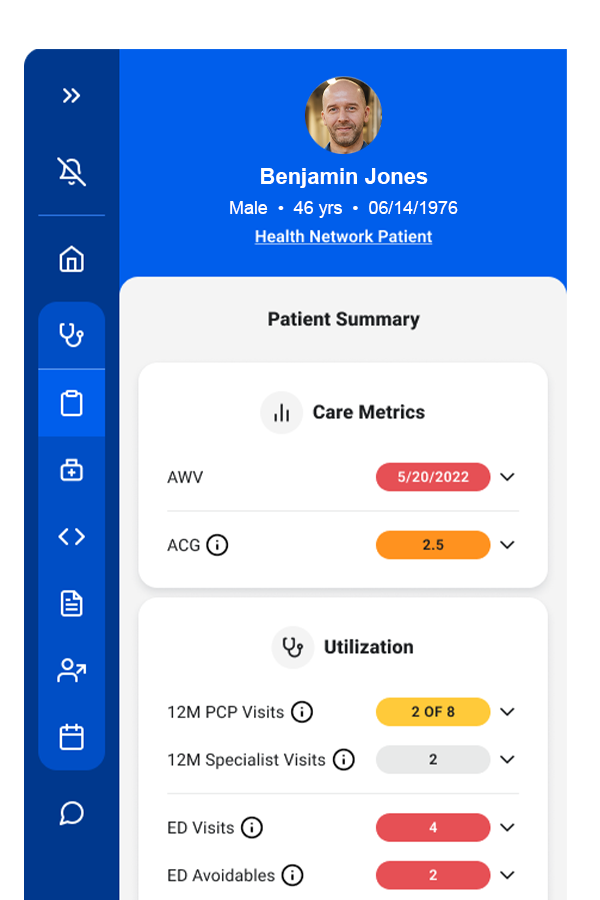This screenshot has height=900, width=600.
Task: Open the medical kit sidebar icon
Action: click(71, 470)
